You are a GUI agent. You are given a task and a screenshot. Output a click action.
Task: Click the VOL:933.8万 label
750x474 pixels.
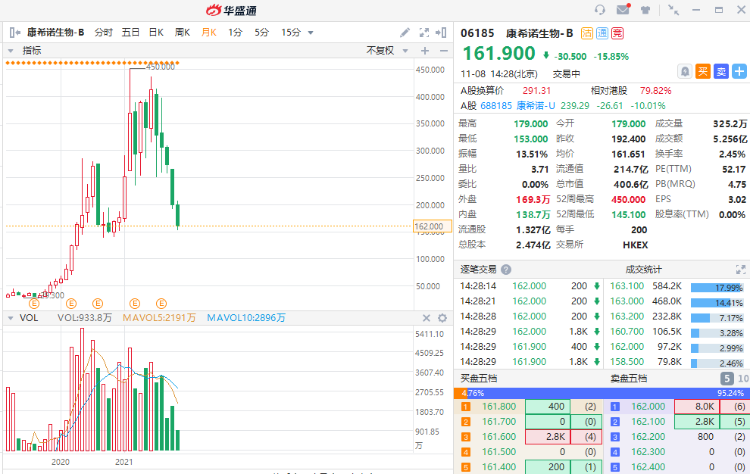(85, 318)
